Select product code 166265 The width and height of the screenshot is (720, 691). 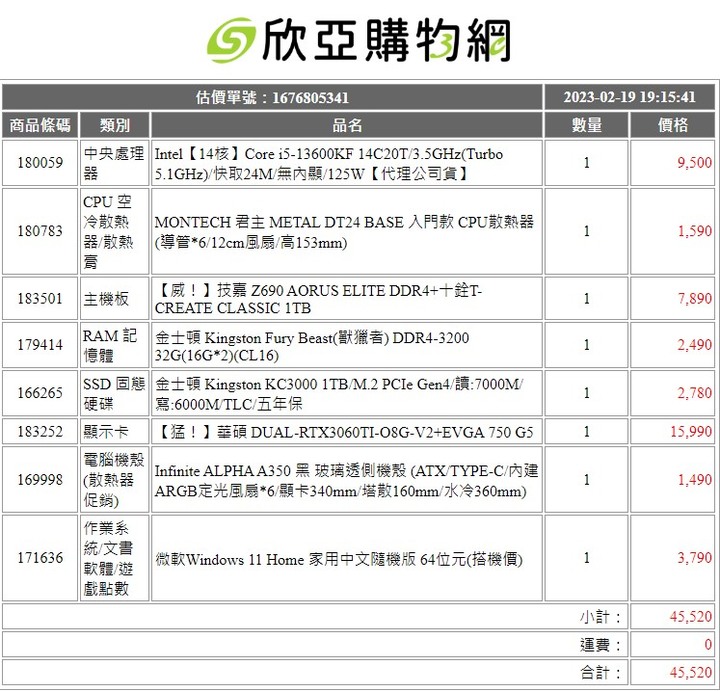point(40,393)
